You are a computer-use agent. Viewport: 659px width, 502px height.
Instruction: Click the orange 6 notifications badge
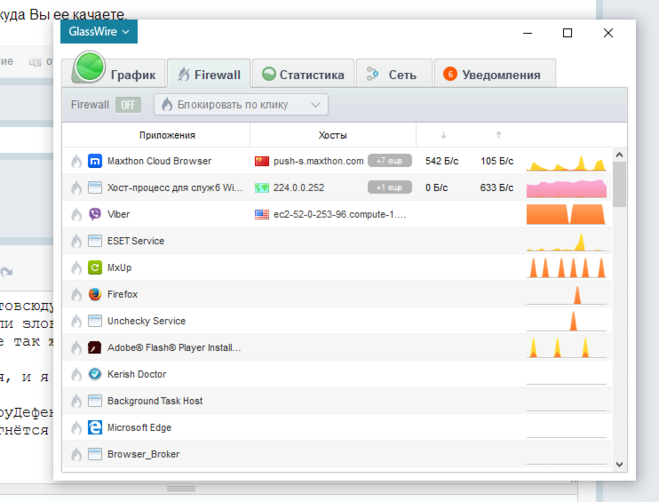(450, 74)
